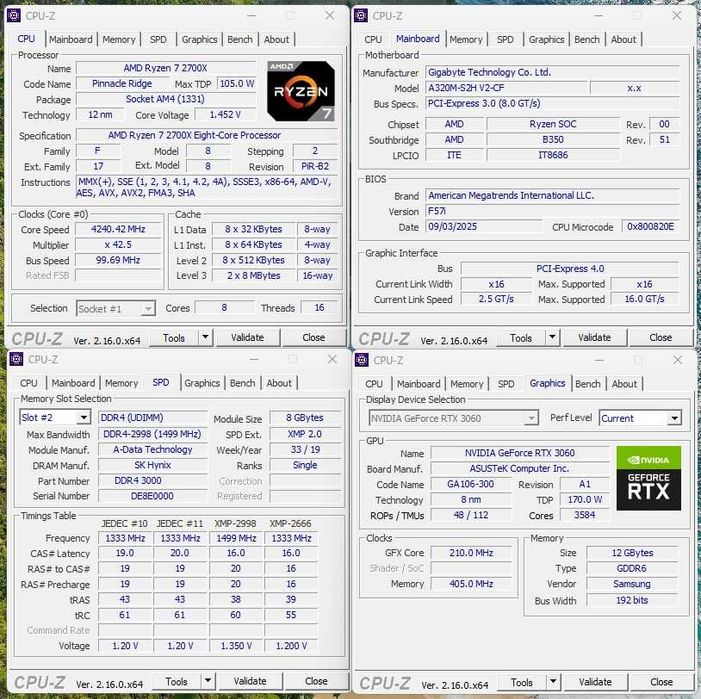Screen dimensions: 701x699
Task: Open Memory tab in SPD window
Action: pyautogui.click(x=121, y=383)
